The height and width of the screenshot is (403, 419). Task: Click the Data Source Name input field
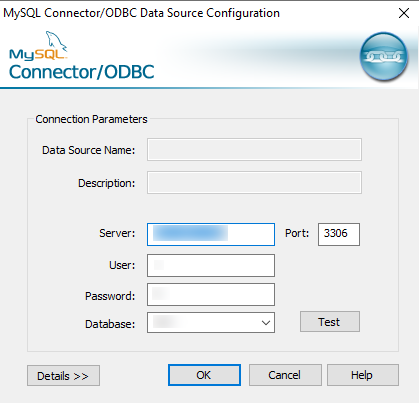tap(254, 150)
